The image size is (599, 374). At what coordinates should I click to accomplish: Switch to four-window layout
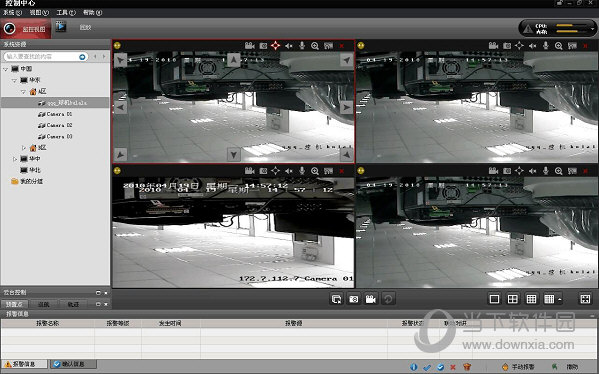coord(513,299)
